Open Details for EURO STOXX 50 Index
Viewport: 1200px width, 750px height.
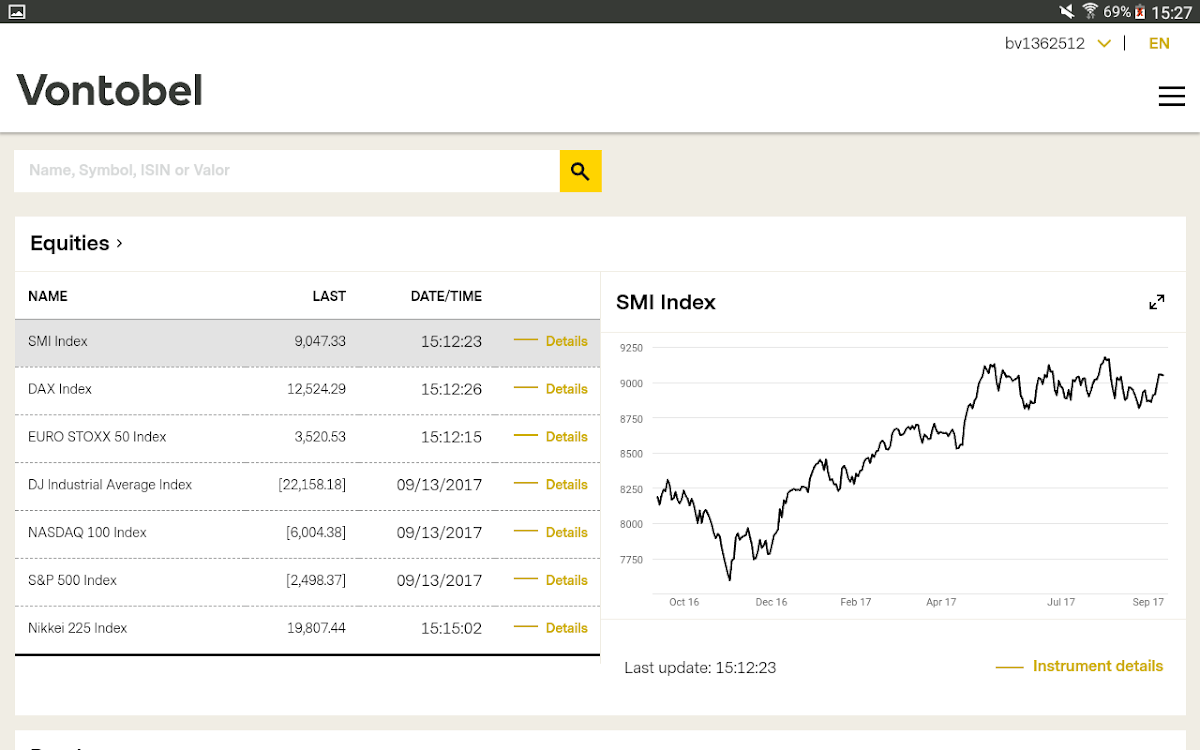click(x=551, y=437)
